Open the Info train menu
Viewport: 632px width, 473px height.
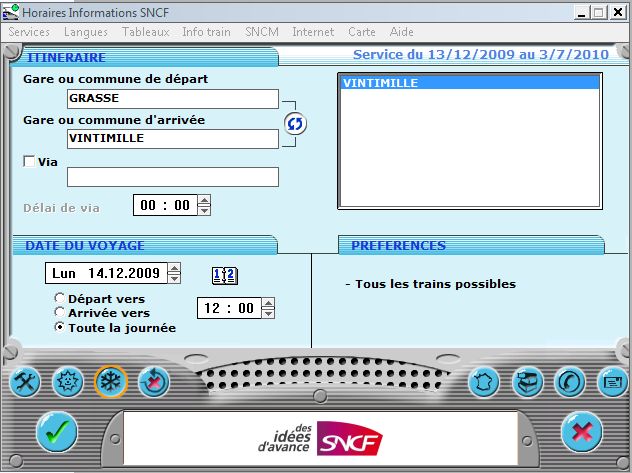(x=206, y=32)
